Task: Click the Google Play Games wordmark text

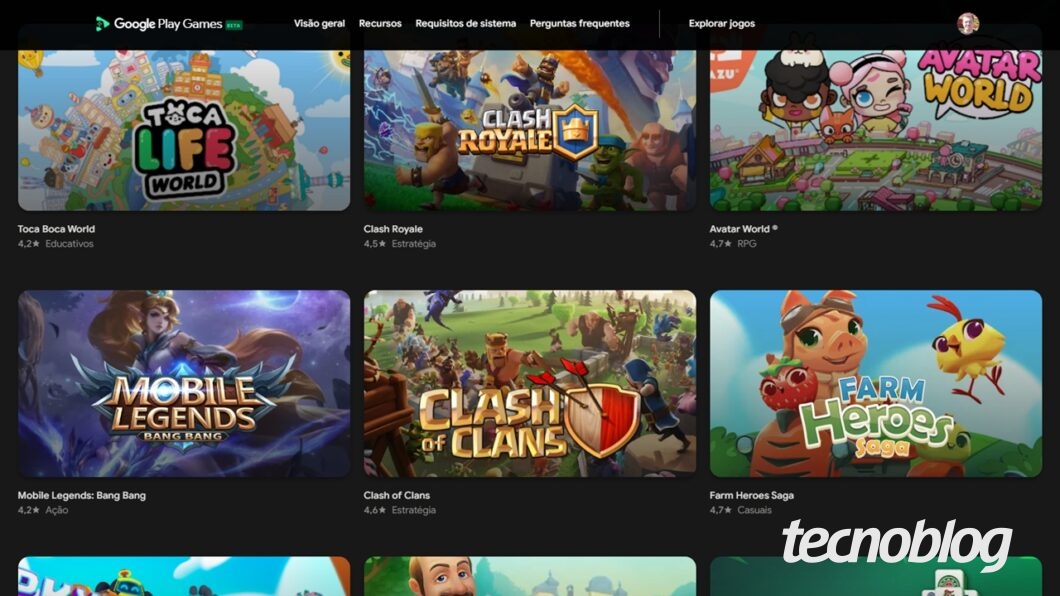Action: [x=168, y=24]
